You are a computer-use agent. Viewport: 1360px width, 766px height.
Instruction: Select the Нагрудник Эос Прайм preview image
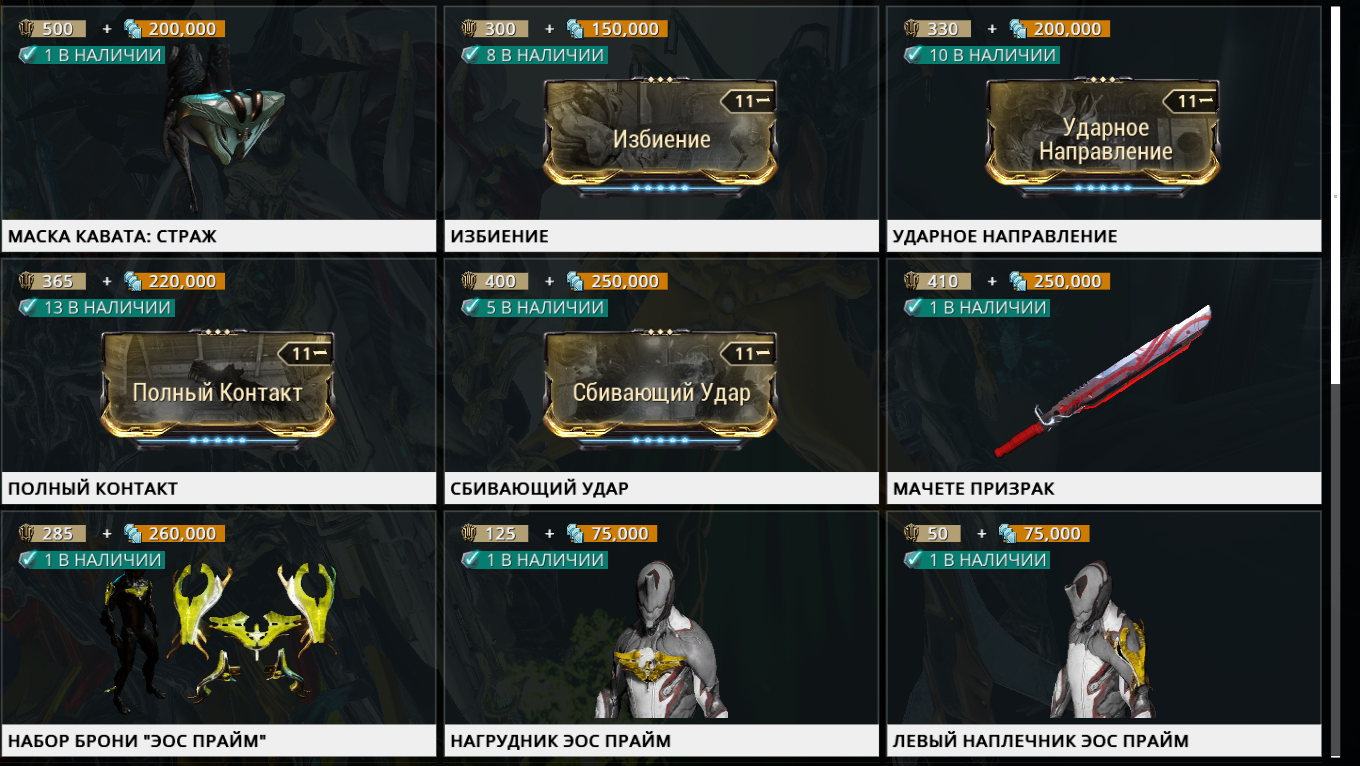coord(661,640)
